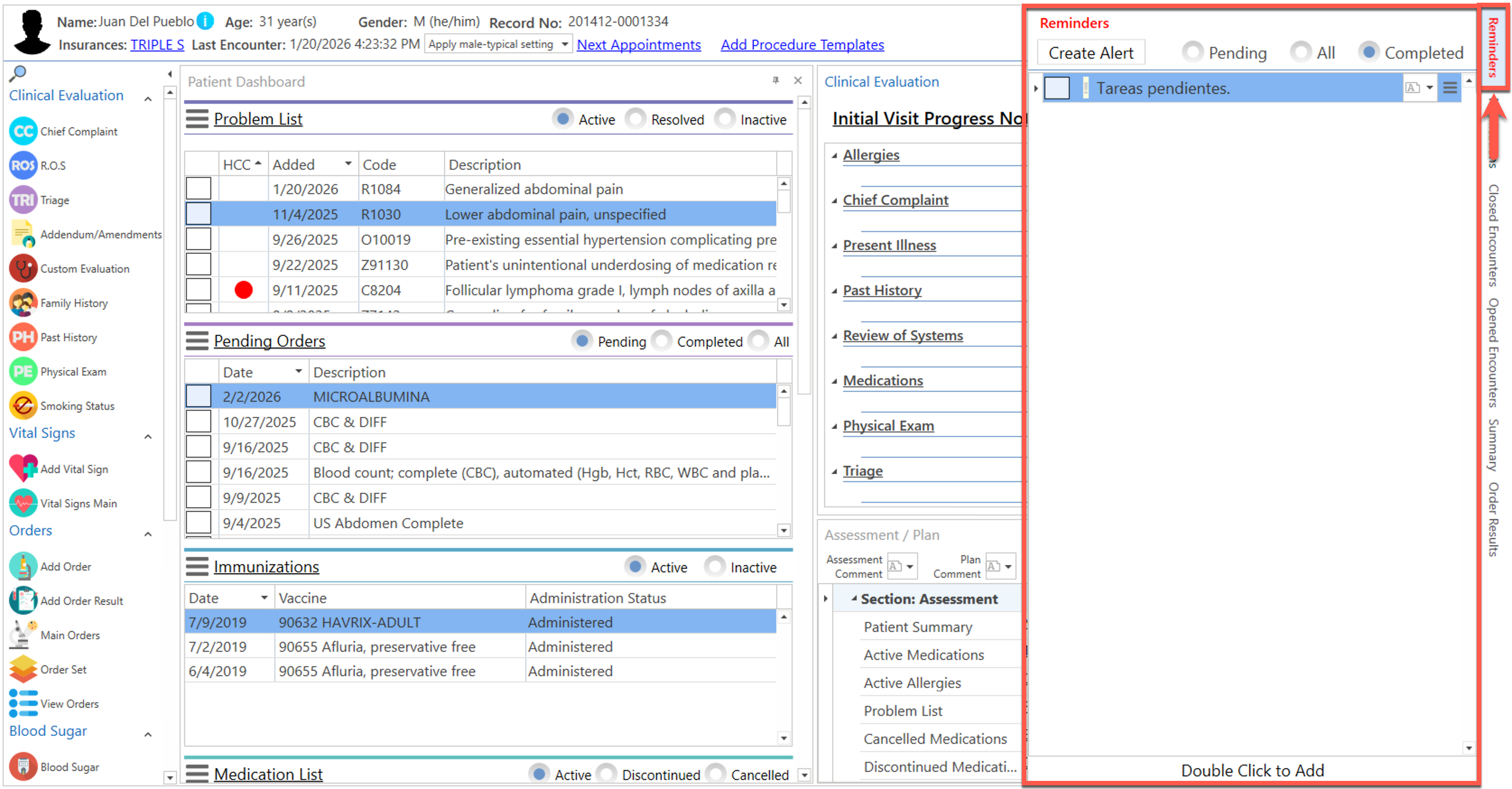Click the Smoking Status icon
Viewport: 1512px width, 789px height.
point(23,406)
